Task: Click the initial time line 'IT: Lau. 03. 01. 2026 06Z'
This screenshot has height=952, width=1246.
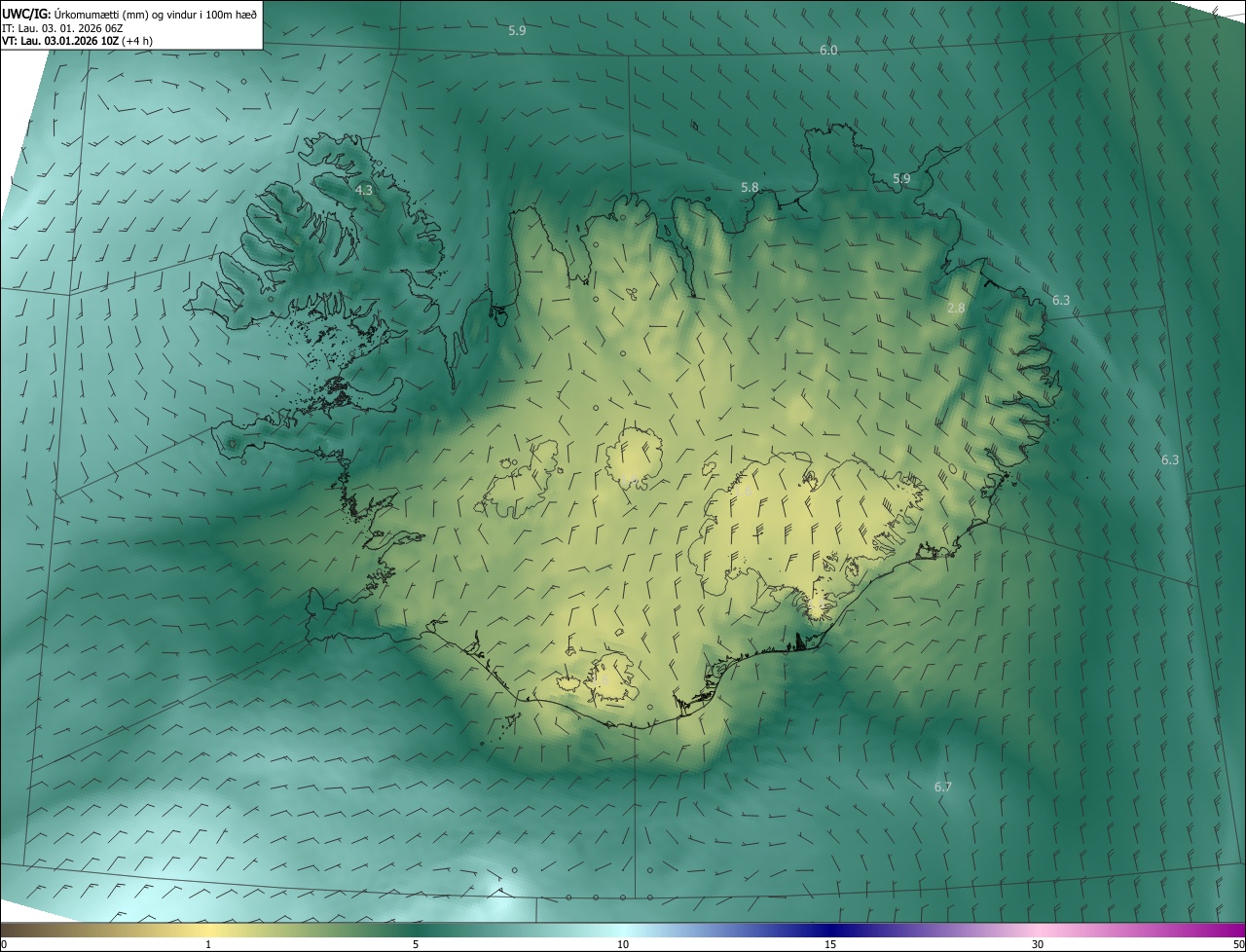Action: (62, 27)
